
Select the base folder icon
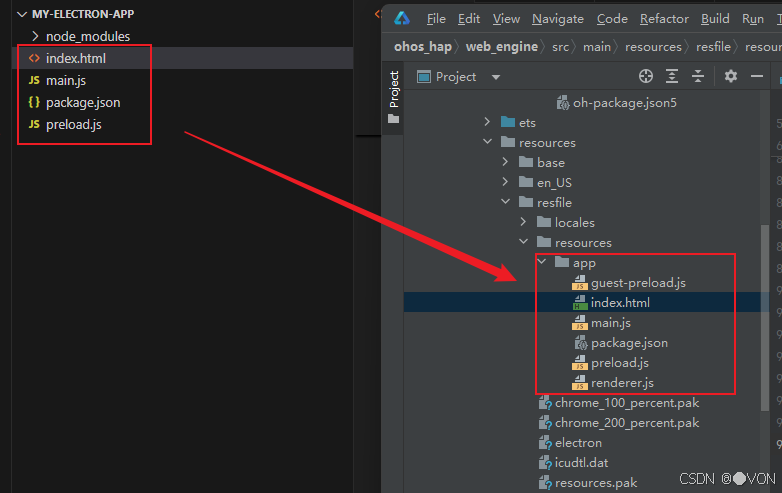(x=526, y=162)
